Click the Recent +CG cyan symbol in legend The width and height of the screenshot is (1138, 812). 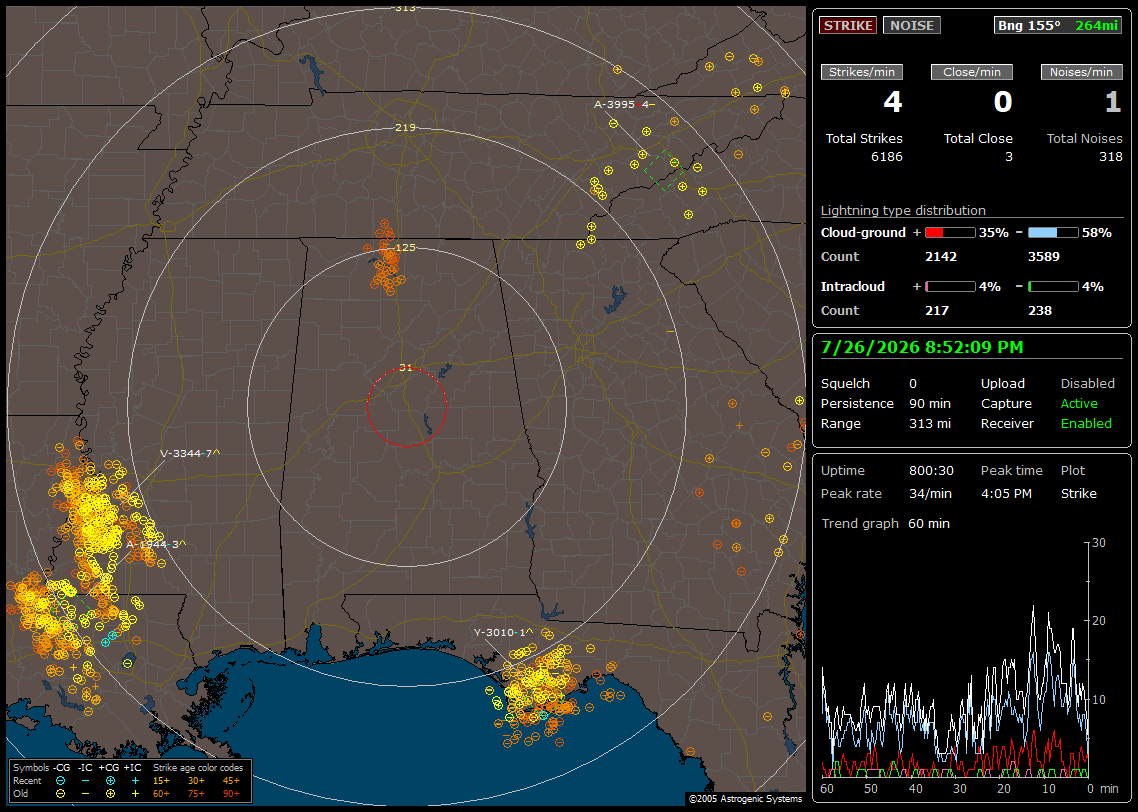[110, 781]
